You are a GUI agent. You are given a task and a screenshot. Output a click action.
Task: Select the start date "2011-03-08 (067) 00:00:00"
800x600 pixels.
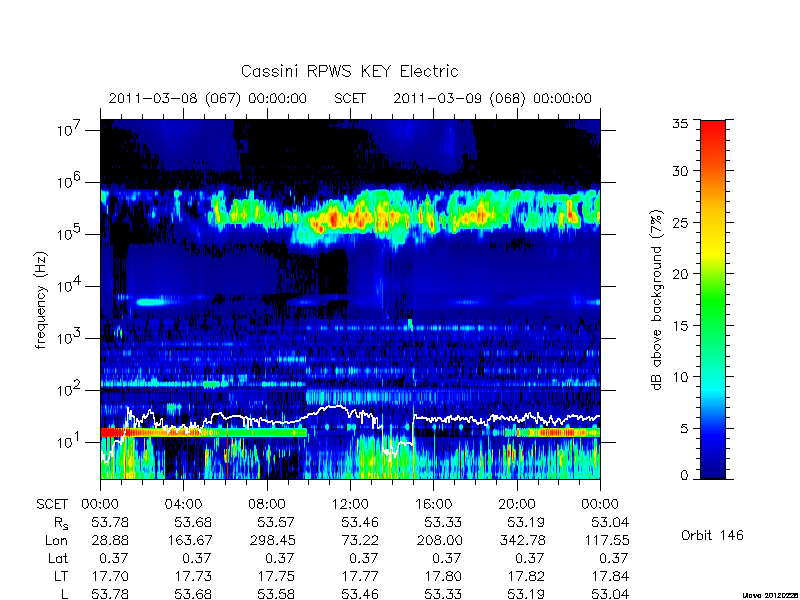pos(208,98)
